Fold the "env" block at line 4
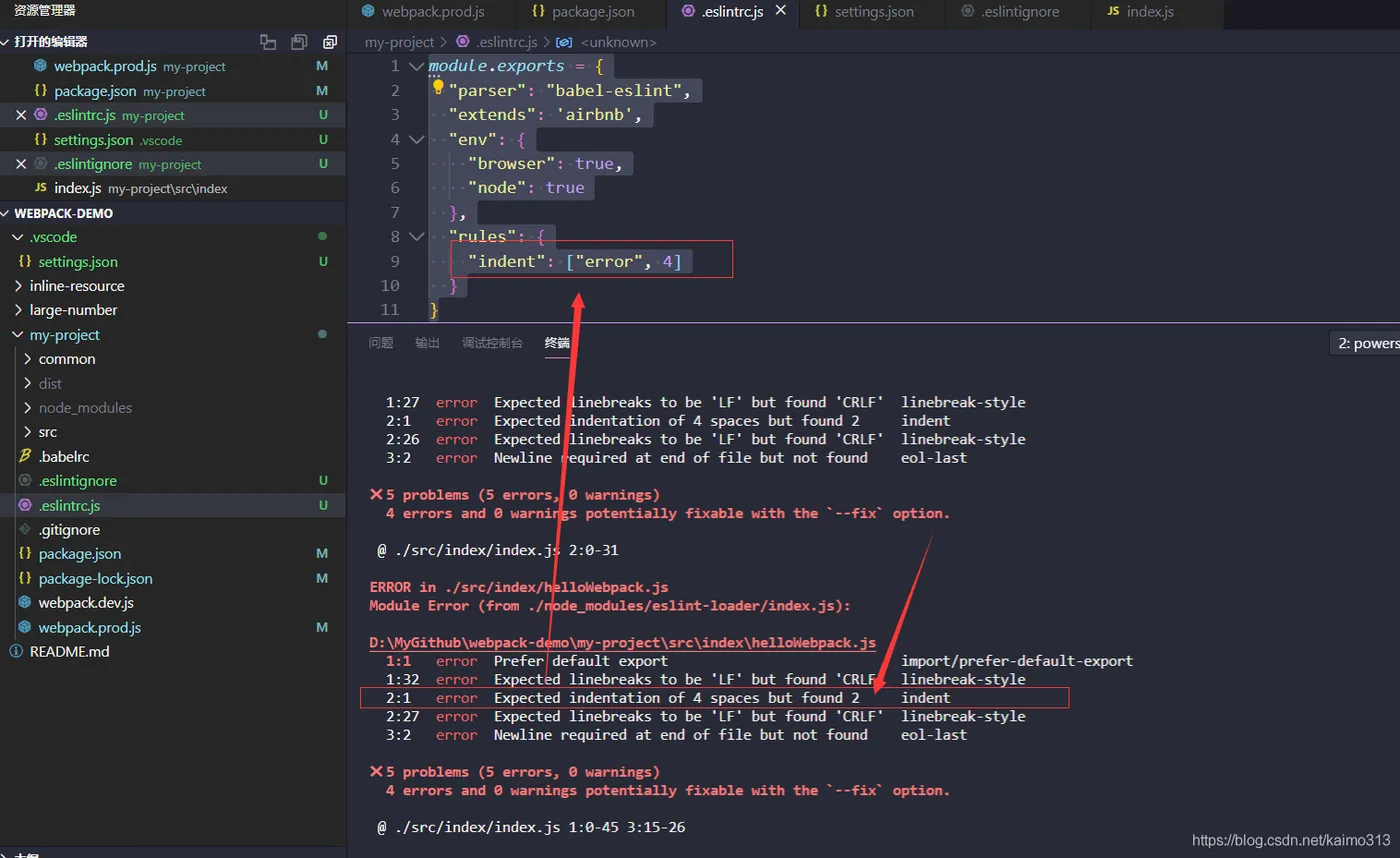Image resolution: width=1400 pixels, height=858 pixels. 416,139
